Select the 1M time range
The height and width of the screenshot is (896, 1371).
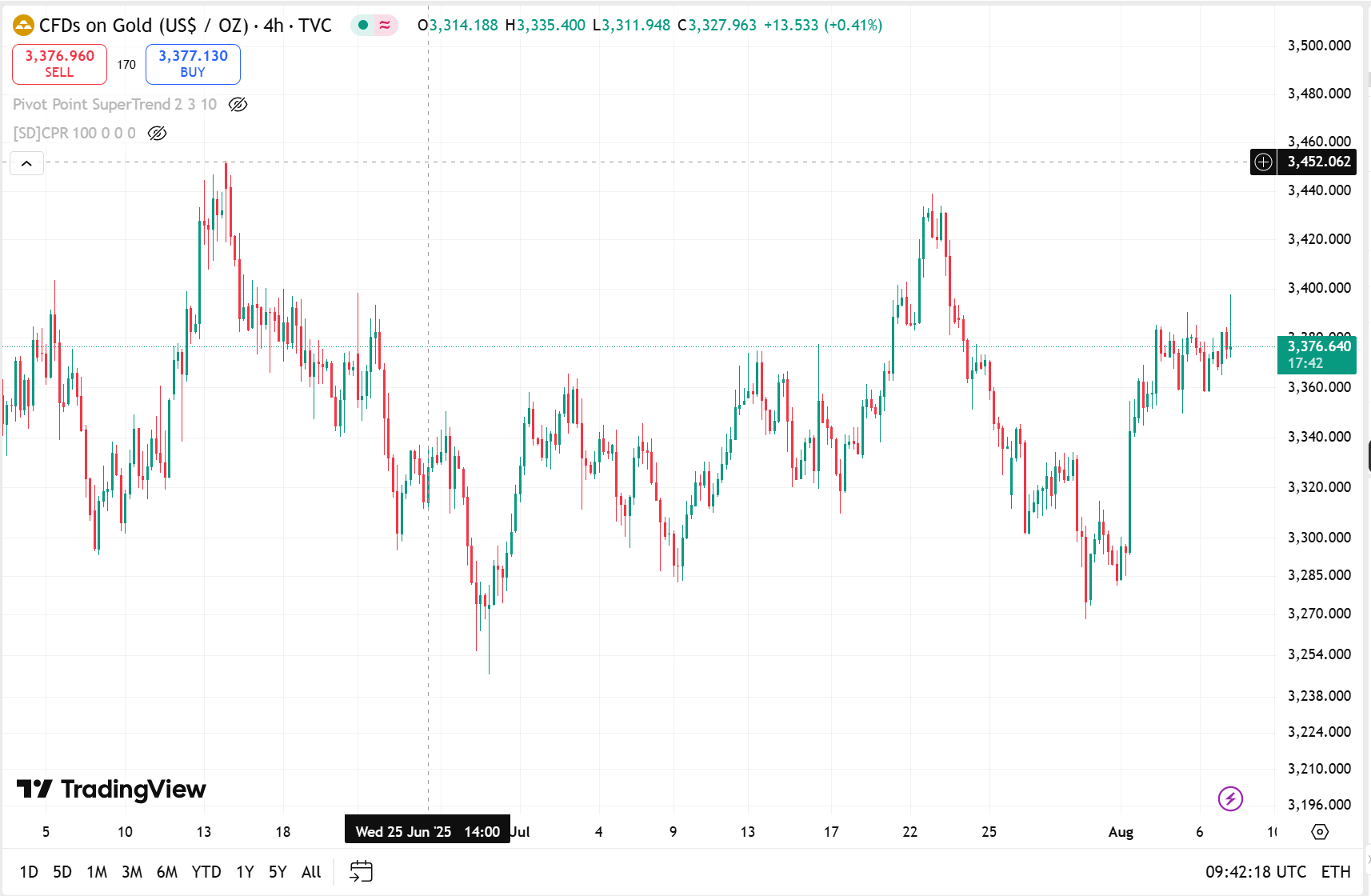coord(97,872)
